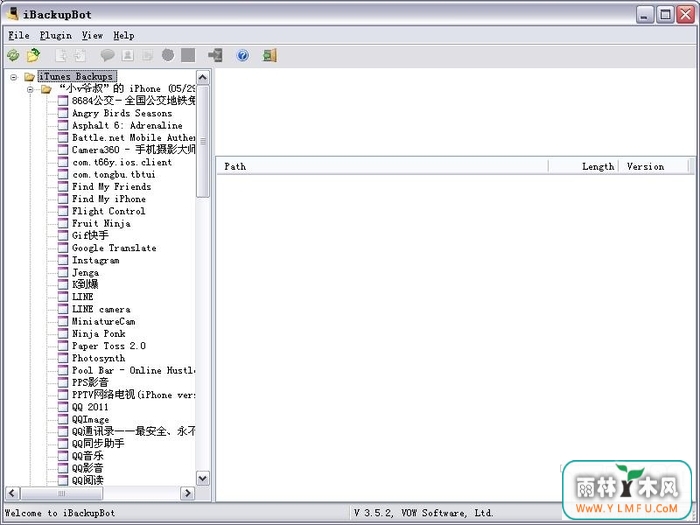
Task: Click the gray square toolbar icon
Action: pos(188,55)
